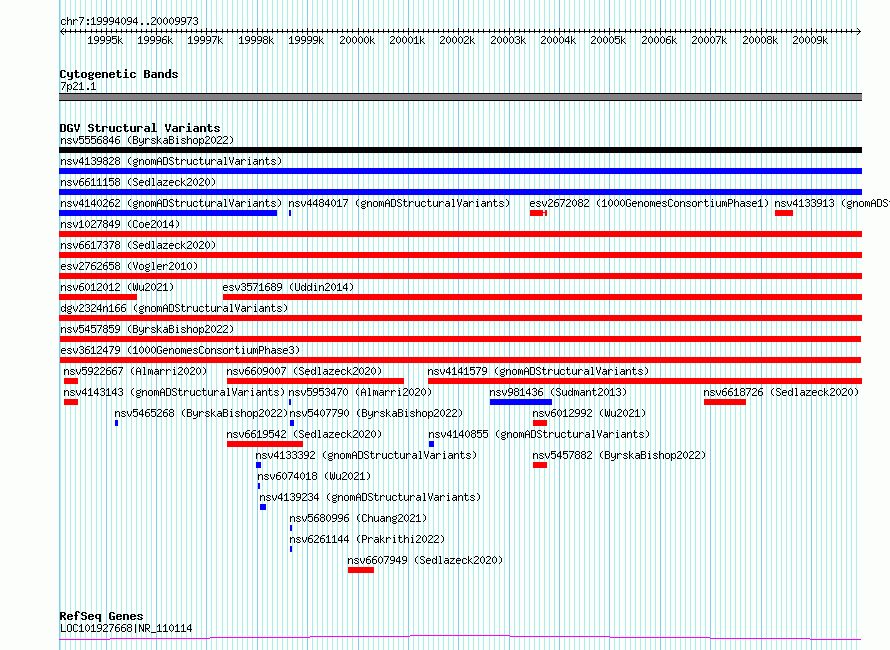Open the esv2762658 (Vogler2010) label
This screenshot has height=650, width=890.
[129, 266]
